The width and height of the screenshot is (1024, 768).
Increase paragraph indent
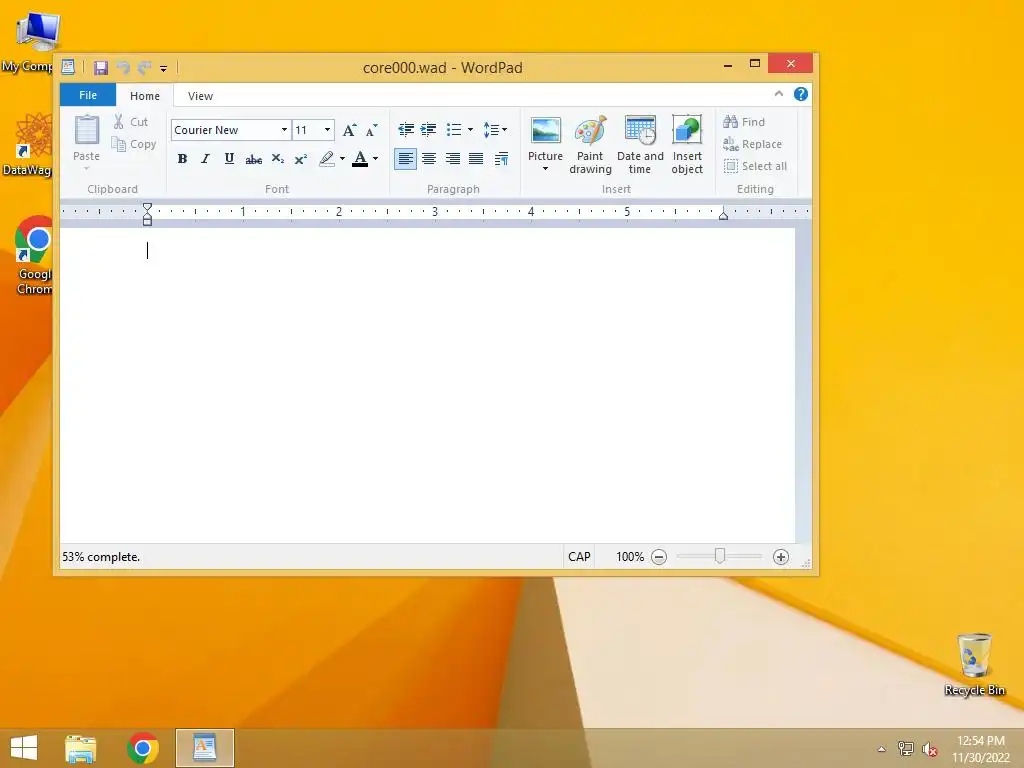[428, 129]
